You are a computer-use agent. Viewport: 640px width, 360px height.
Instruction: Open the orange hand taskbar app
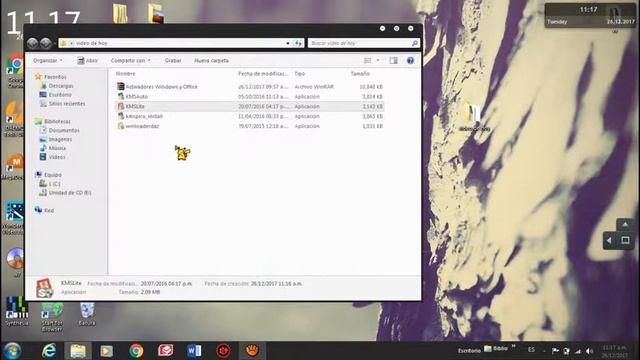[x=252, y=351]
